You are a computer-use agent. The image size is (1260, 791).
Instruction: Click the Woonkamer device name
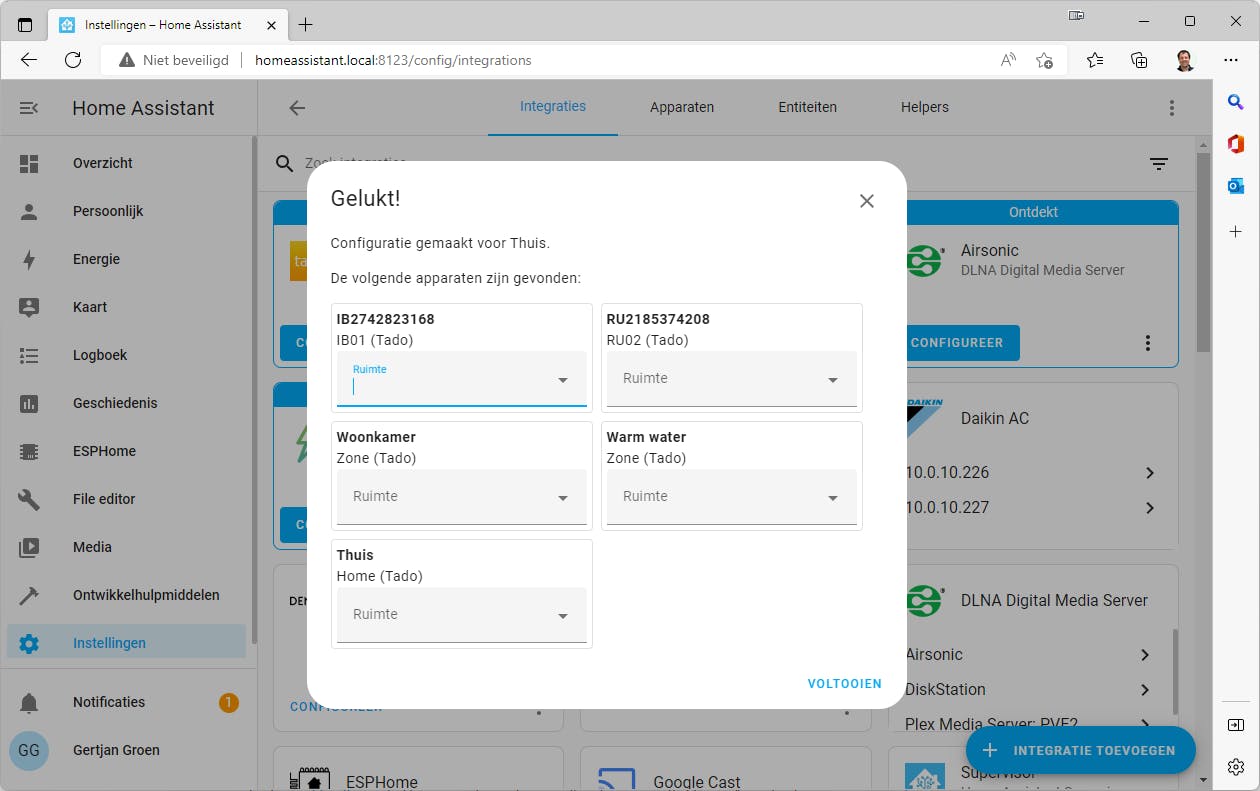coord(376,437)
